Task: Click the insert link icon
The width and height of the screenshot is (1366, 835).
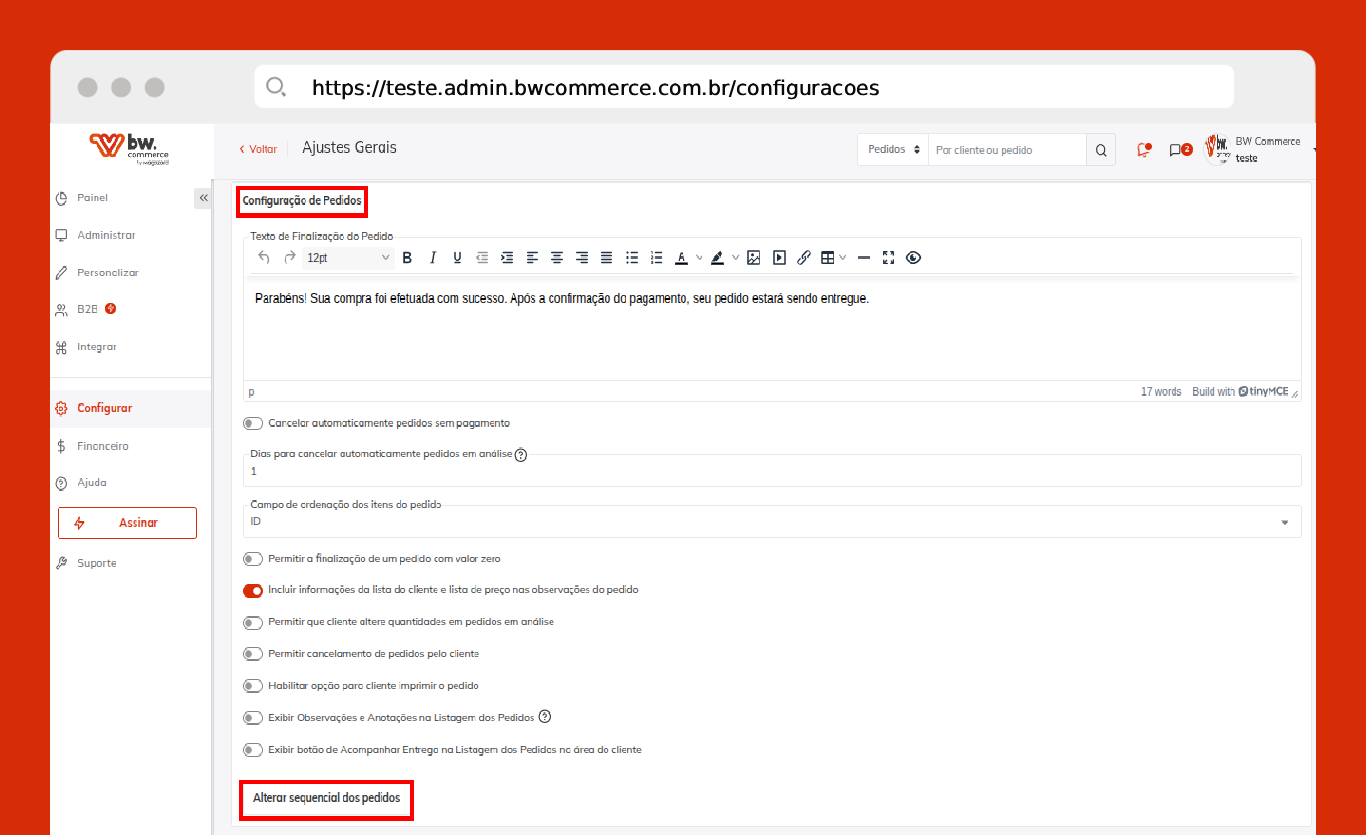Action: click(804, 258)
